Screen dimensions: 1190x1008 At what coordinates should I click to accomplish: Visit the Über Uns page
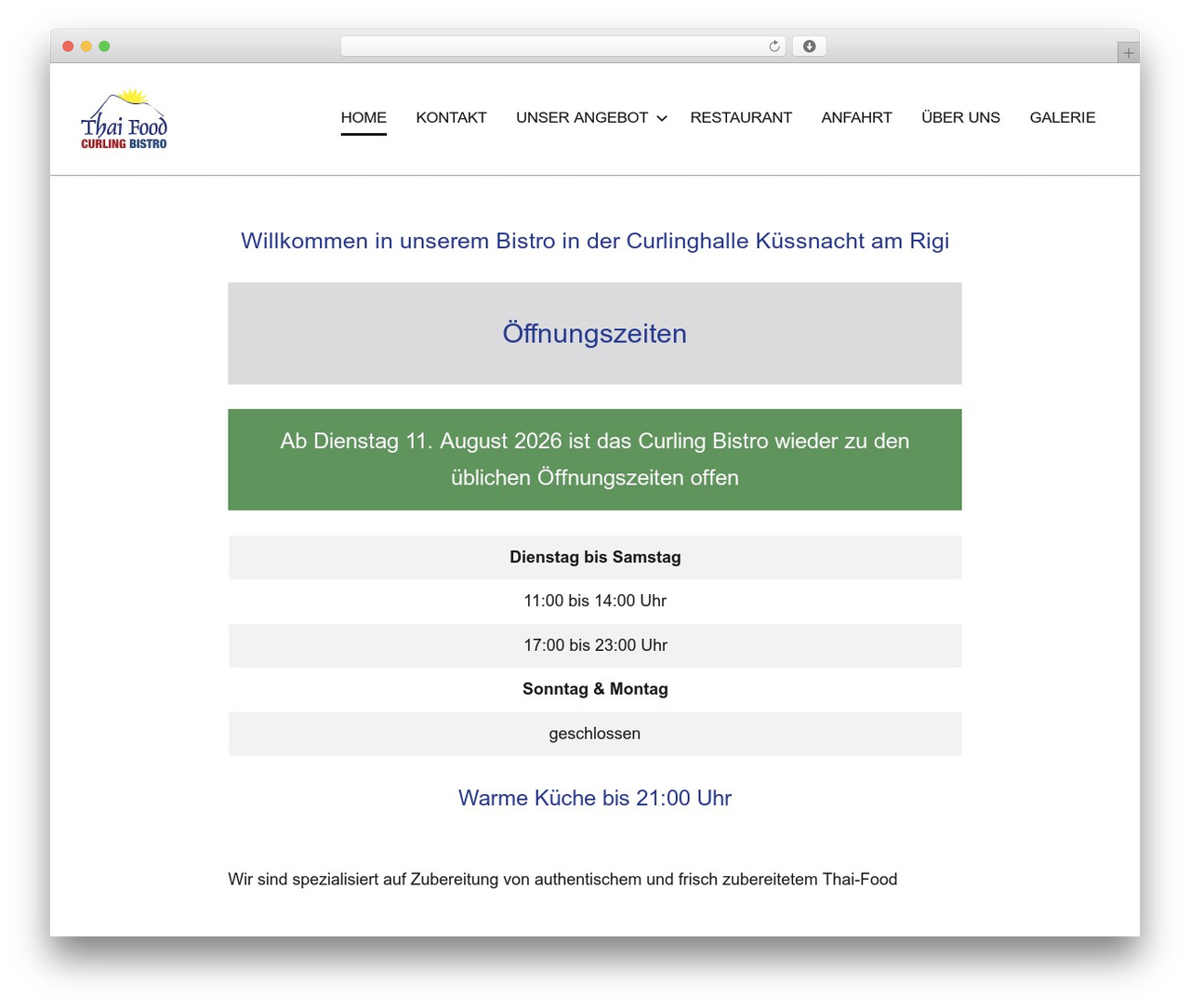[960, 117]
